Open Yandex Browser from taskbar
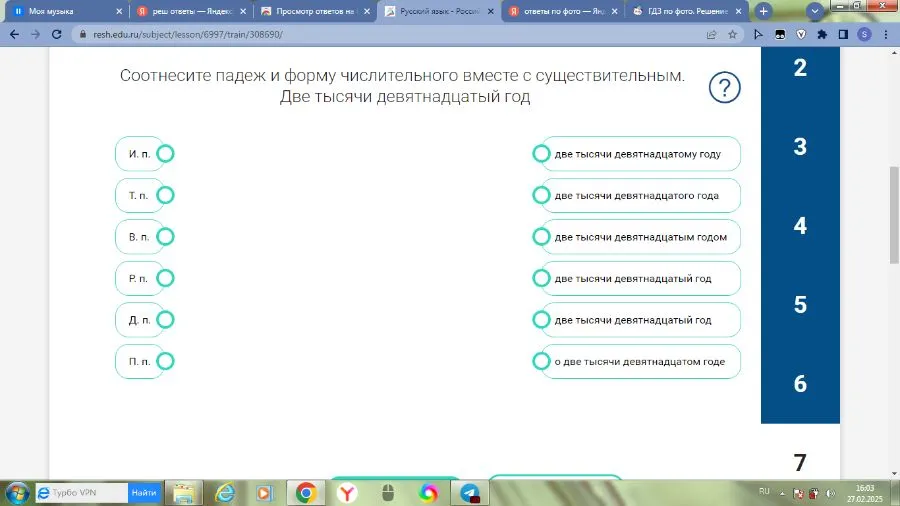Screen dimensions: 900x506 (x=347, y=493)
